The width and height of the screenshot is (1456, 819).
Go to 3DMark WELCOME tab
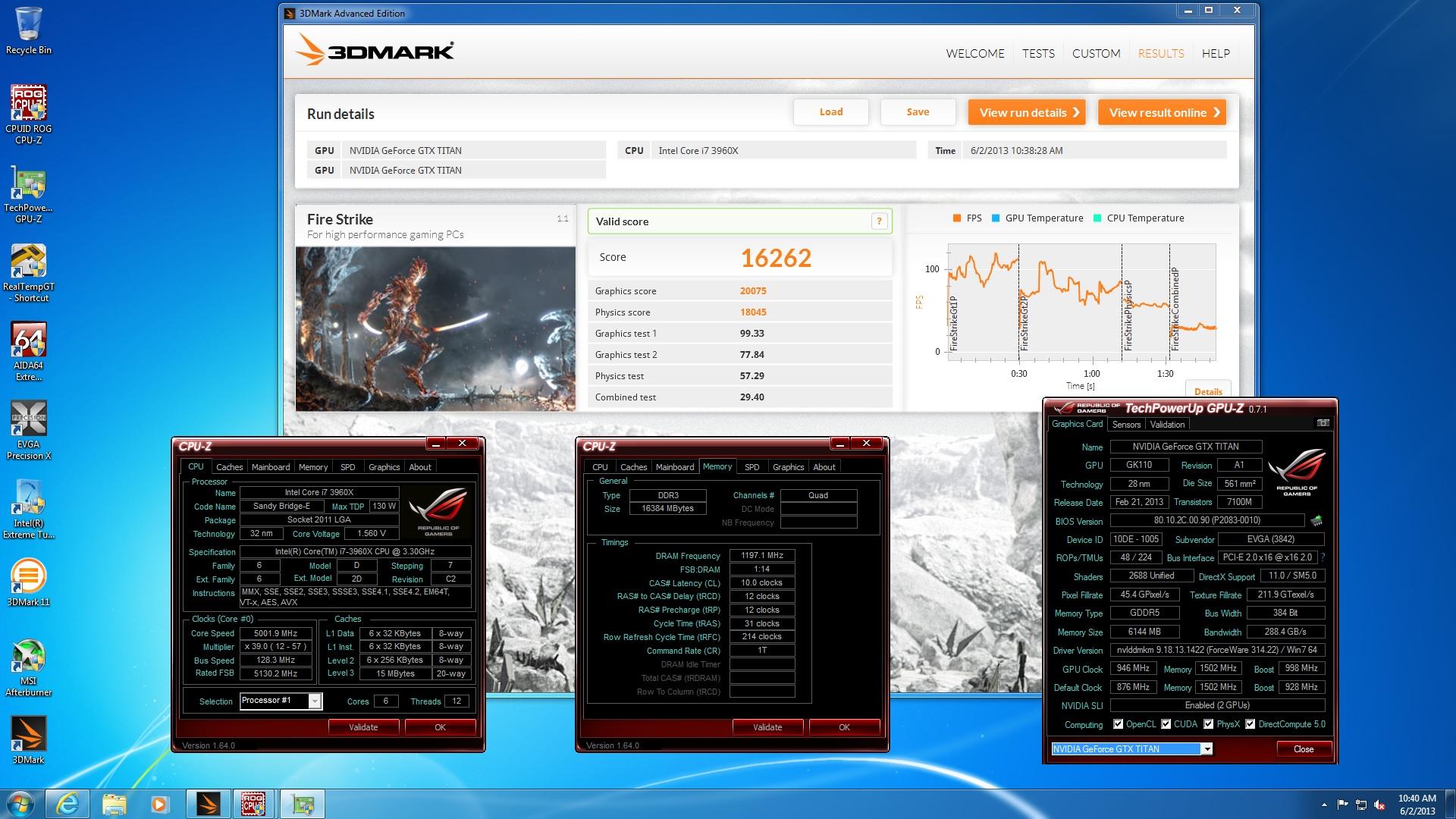[974, 54]
